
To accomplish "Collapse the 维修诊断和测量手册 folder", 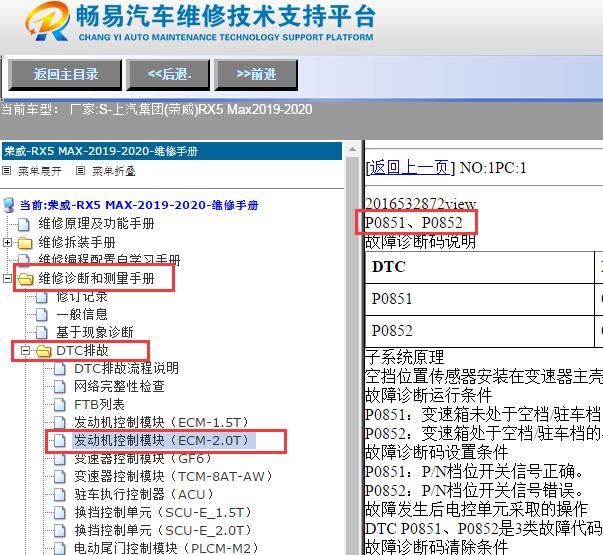I will click(7, 278).
